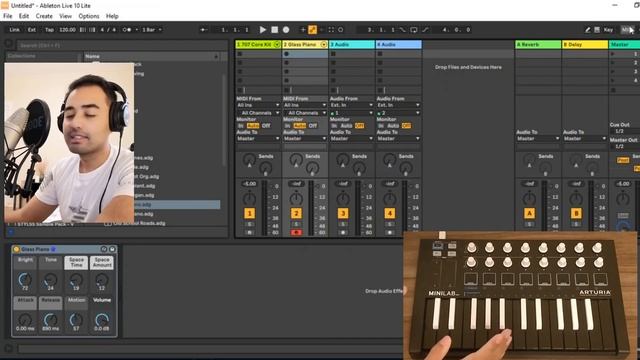This screenshot has width=640, height=360.
Task: Open B Delay Audio To dropdown
Action: pos(585,139)
